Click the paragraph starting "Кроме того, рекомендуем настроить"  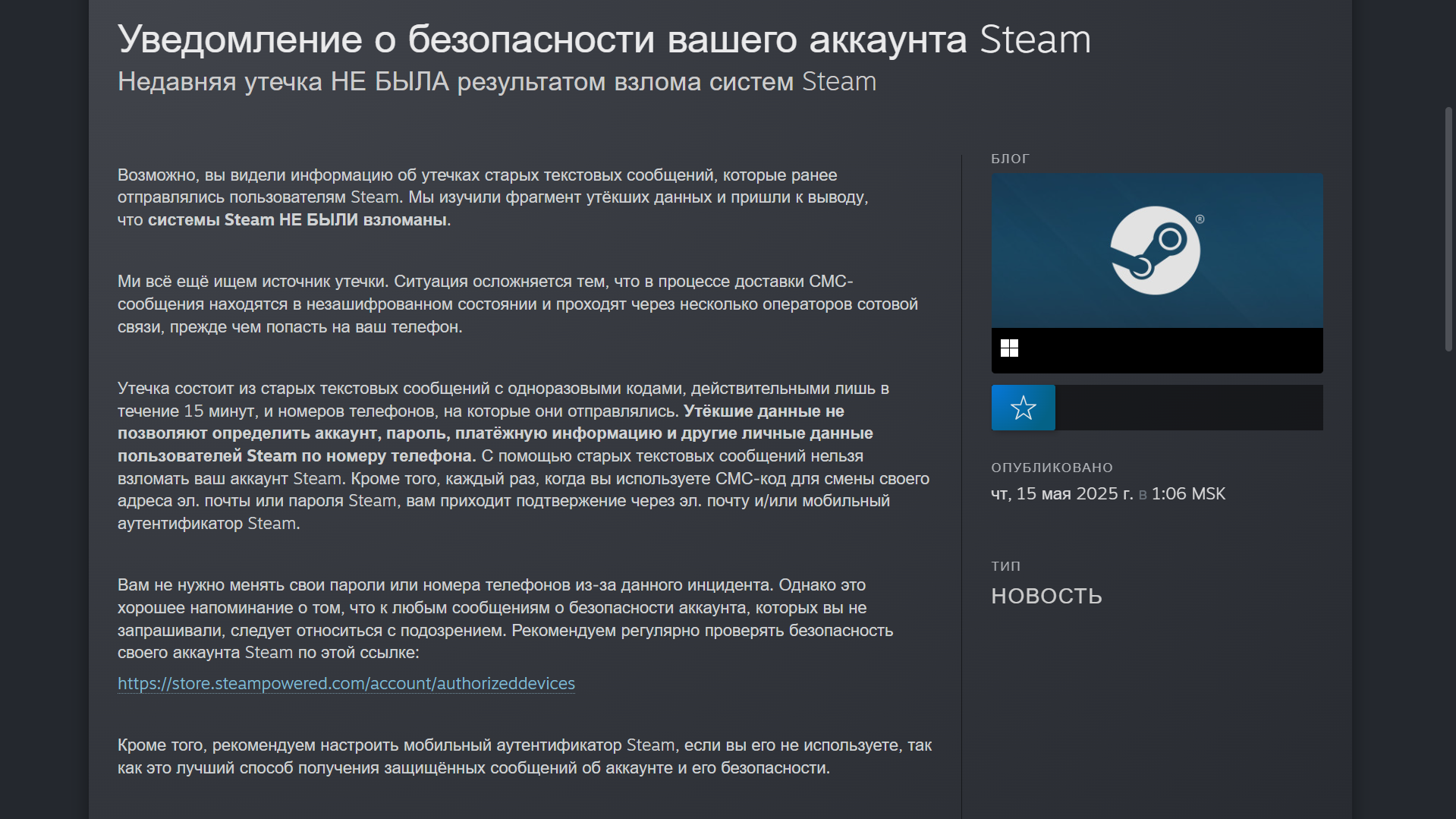(x=524, y=756)
